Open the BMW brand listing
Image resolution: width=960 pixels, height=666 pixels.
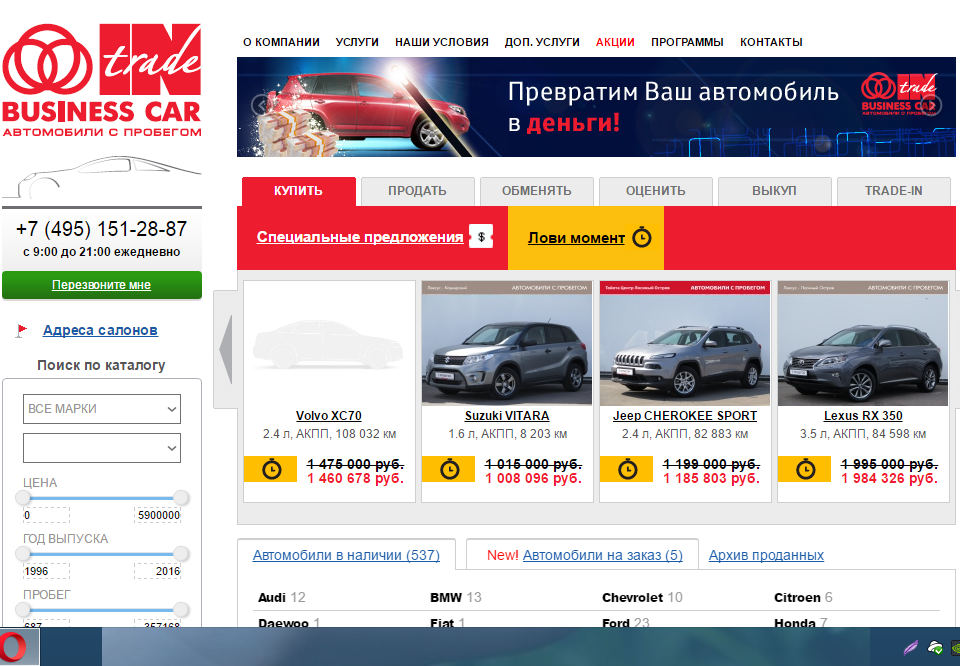pyautogui.click(x=446, y=597)
